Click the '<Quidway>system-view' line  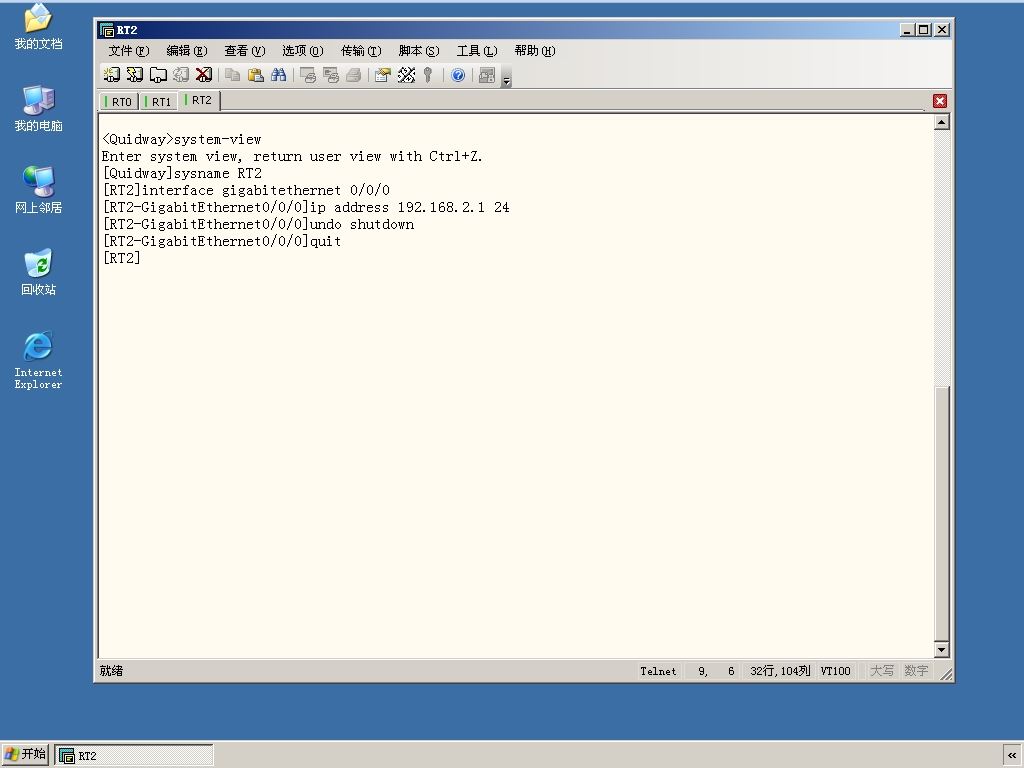(182, 139)
